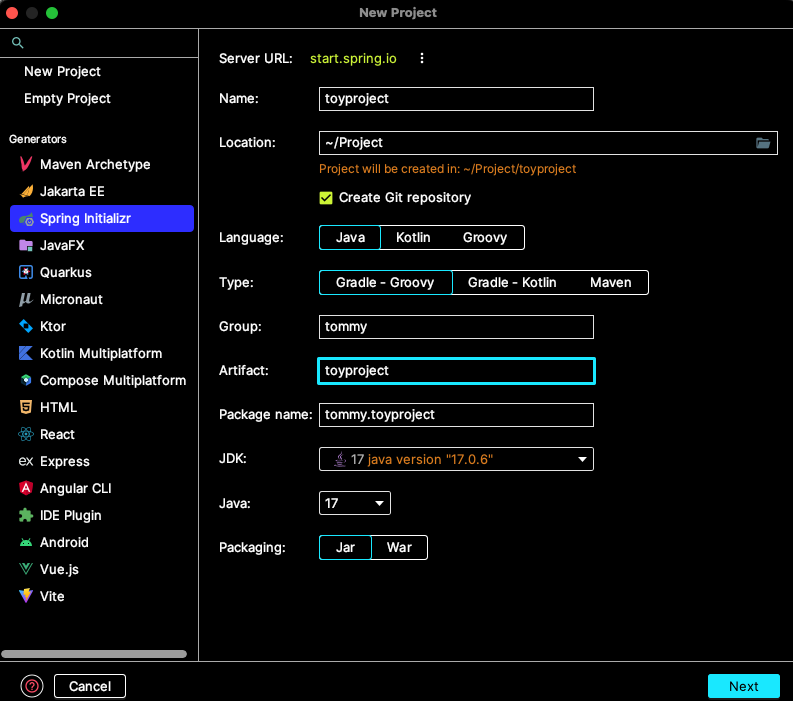Select Kotlin language option

point(413,238)
